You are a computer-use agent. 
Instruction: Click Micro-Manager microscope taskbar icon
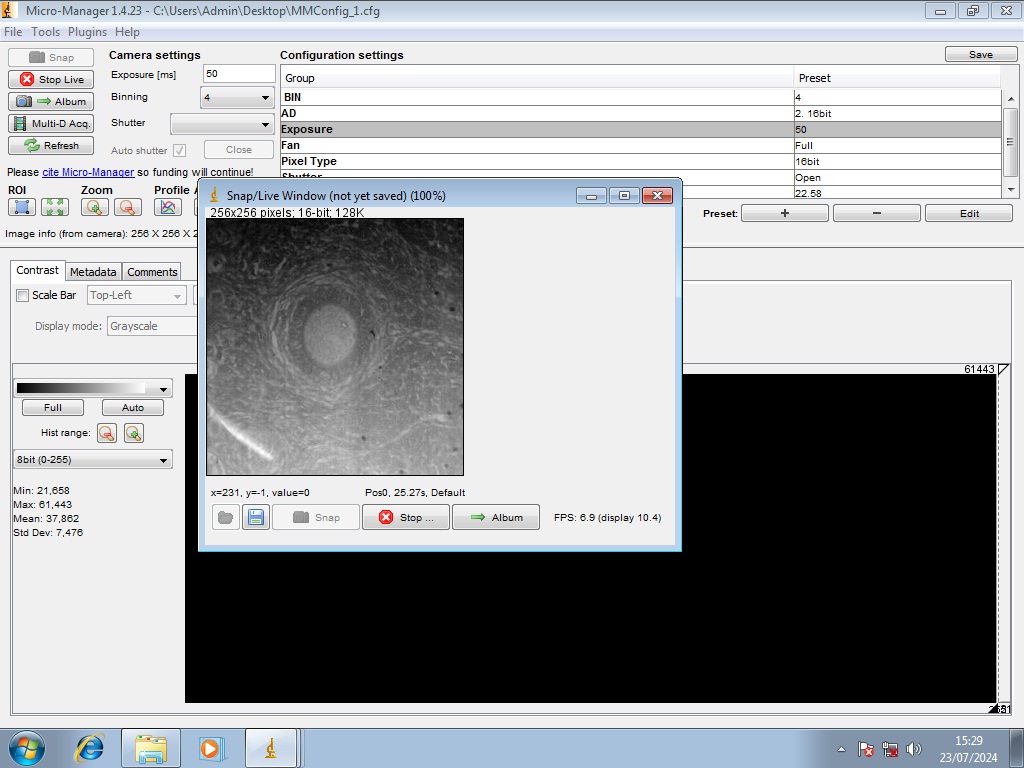click(x=270, y=748)
